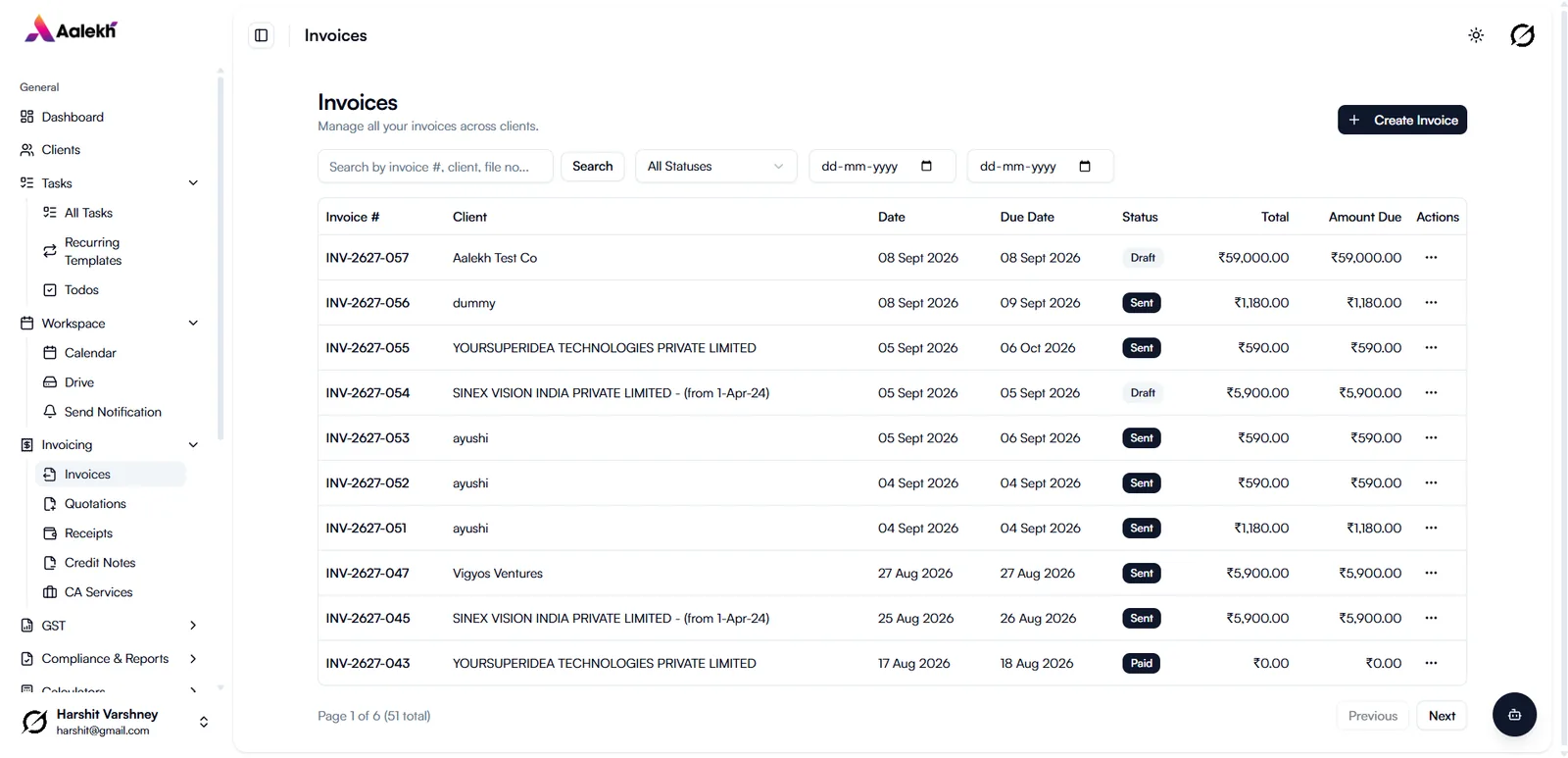Click the Paid badge of INV-2627-043
1568x758 pixels.
pos(1142,664)
